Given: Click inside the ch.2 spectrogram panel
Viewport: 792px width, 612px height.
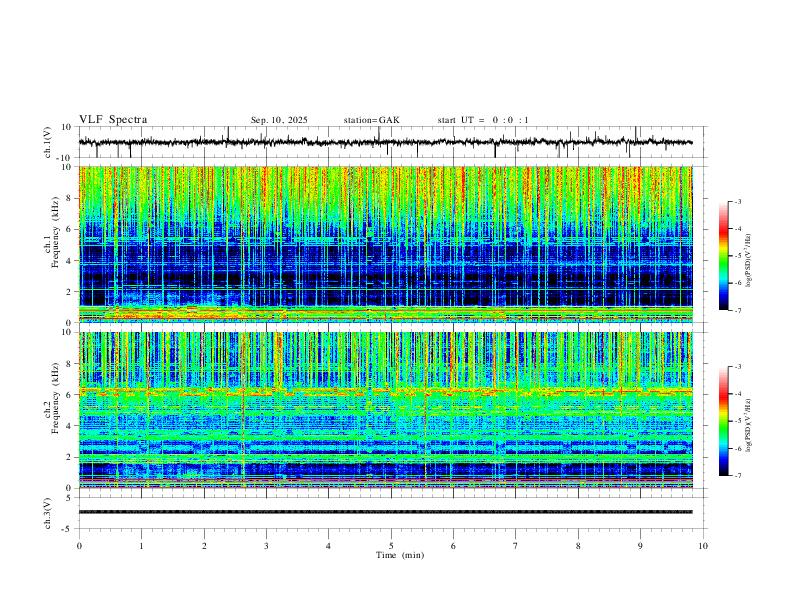Looking at the screenshot, I should pos(385,410).
